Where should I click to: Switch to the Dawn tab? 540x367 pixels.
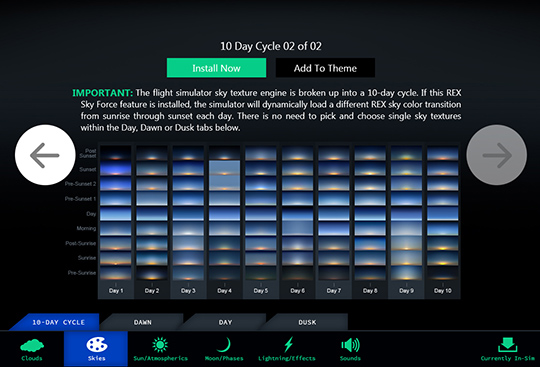pyautogui.click(x=143, y=322)
